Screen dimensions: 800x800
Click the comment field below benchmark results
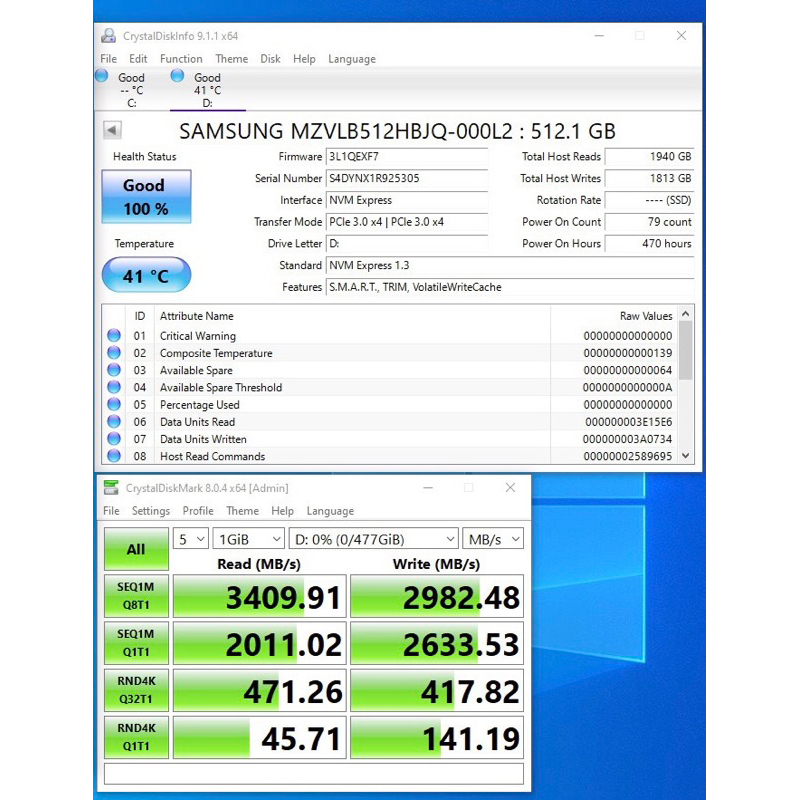(x=316, y=774)
